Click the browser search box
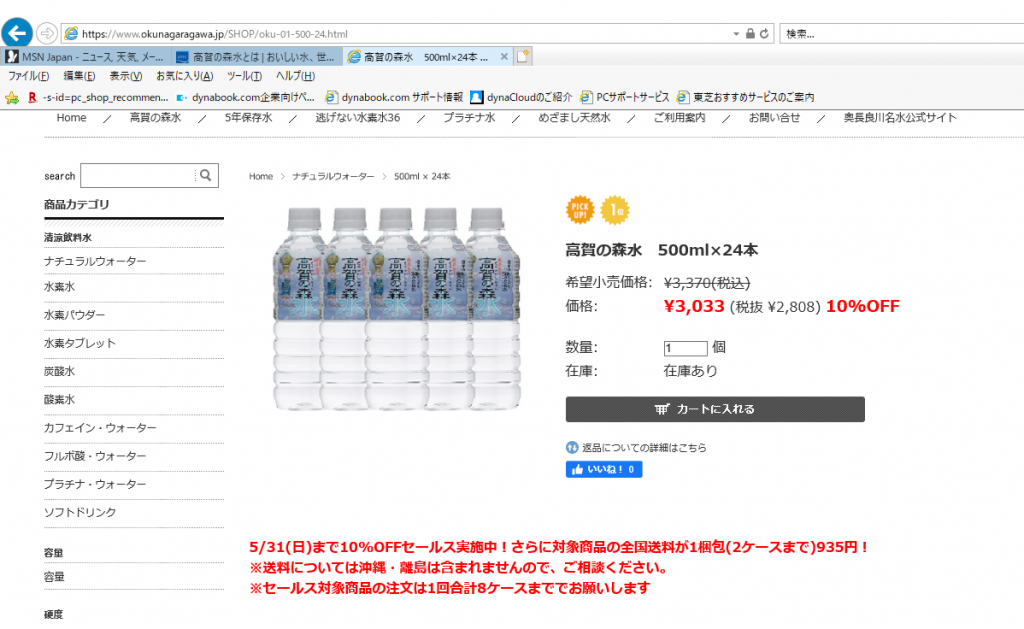This screenshot has width=1024, height=629. click(903, 33)
